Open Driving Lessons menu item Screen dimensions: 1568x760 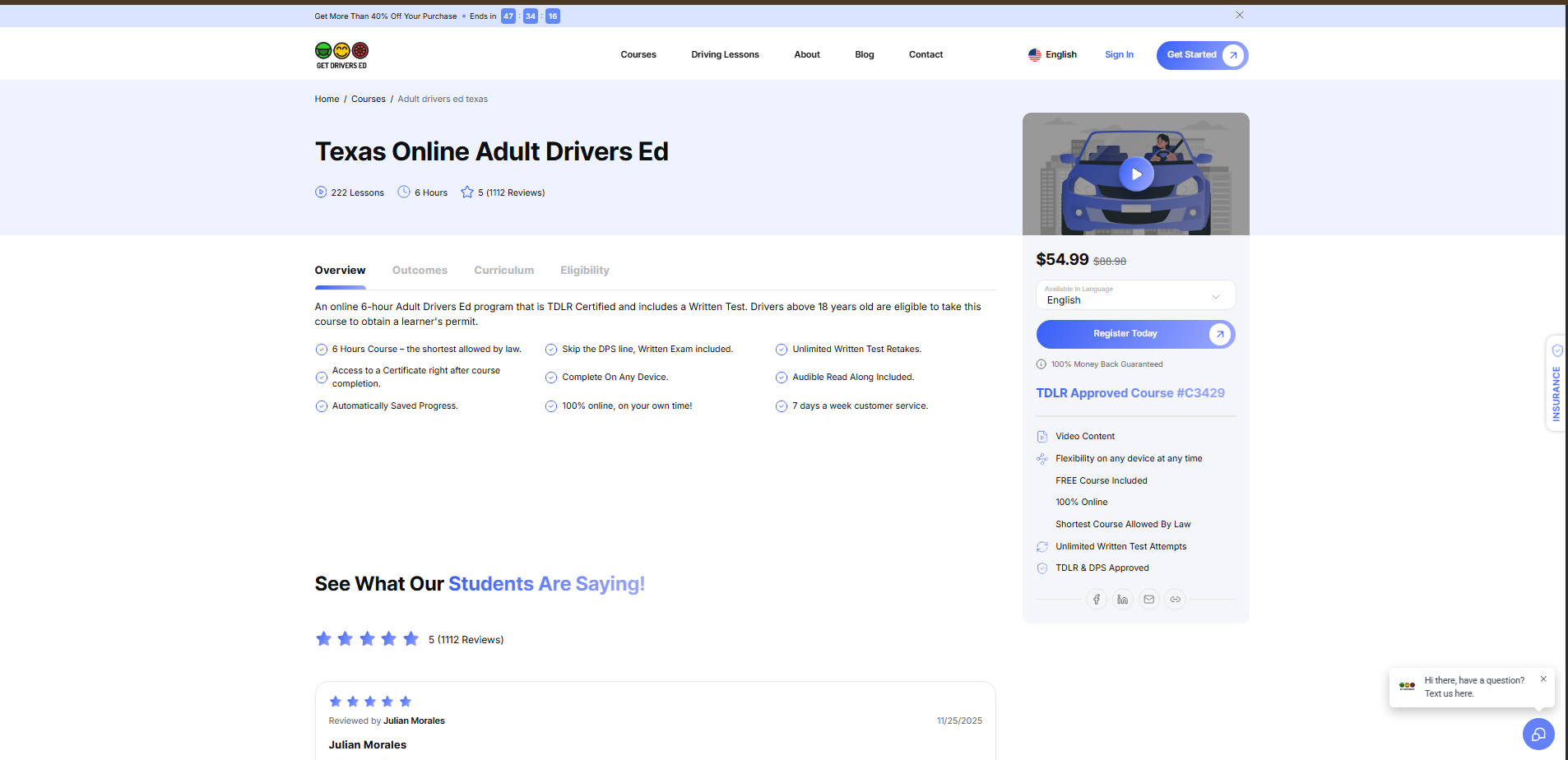[x=725, y=54]
